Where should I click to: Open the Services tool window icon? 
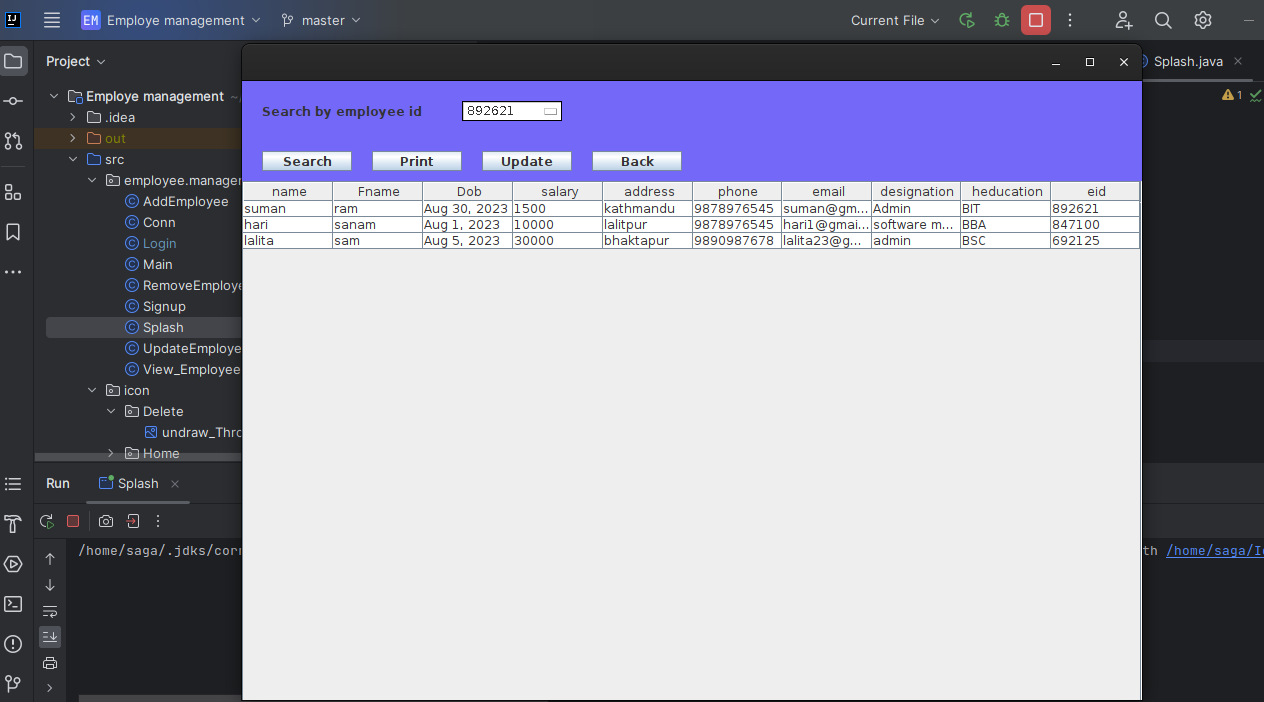13,564
